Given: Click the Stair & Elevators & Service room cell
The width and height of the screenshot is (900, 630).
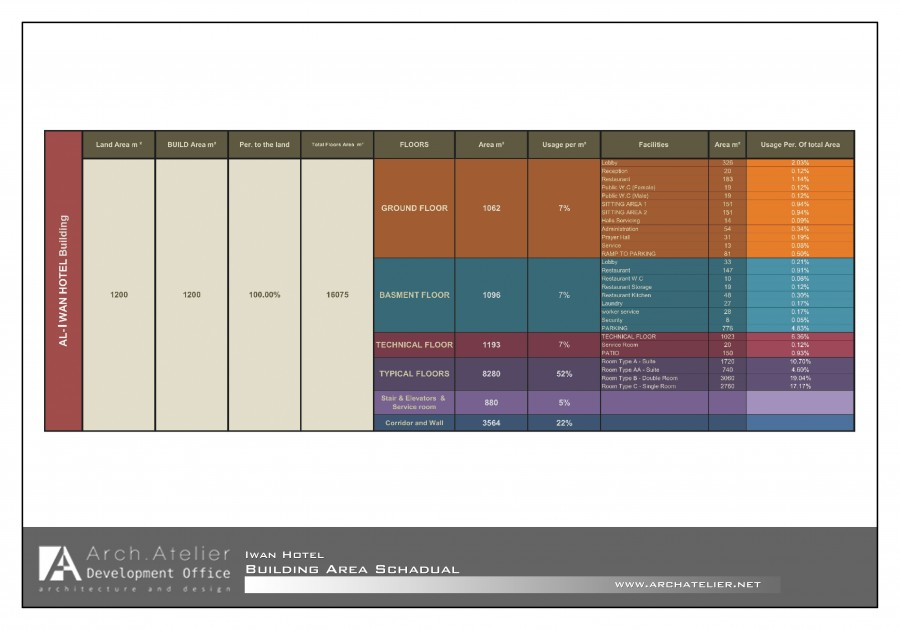Looking at the screenshot, I should (414, 402).
